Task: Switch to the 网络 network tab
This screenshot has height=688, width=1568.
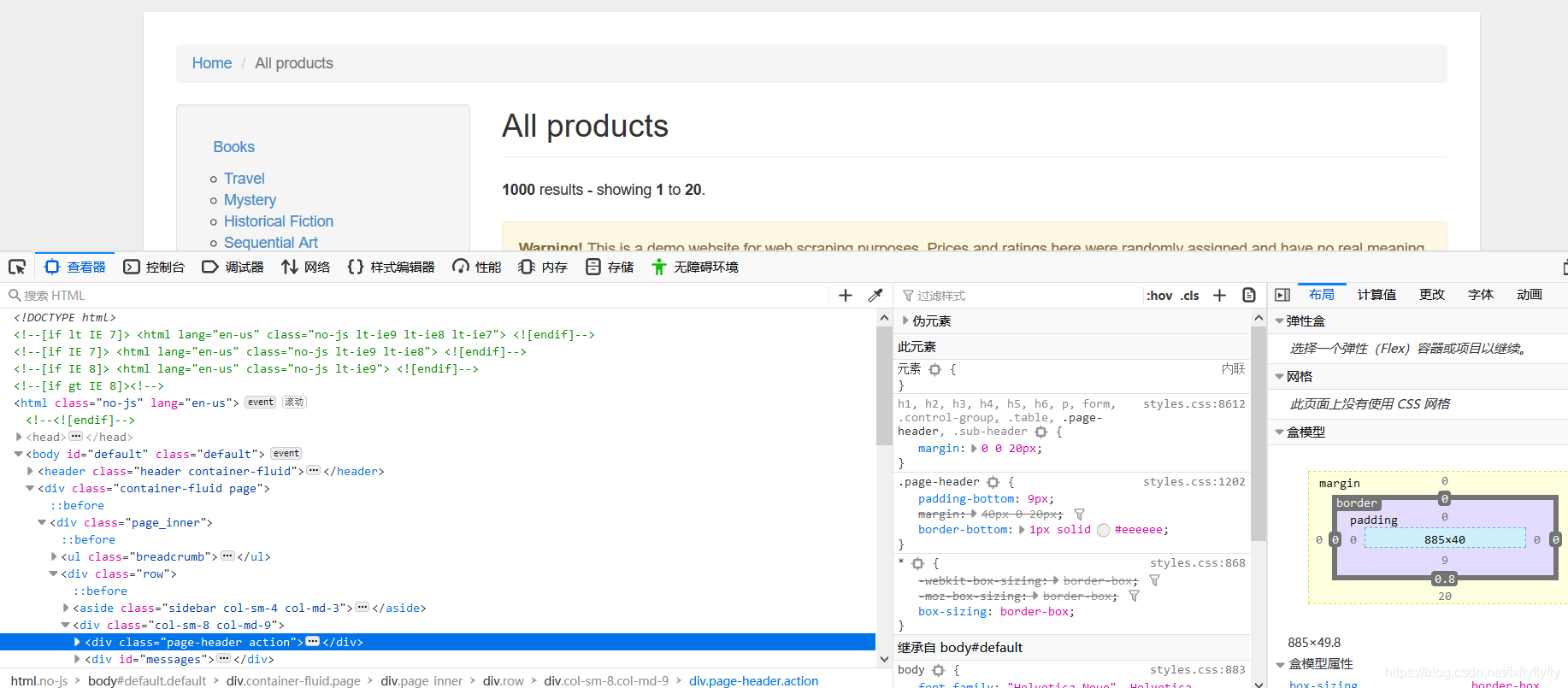Action: [x=306, y=267]
